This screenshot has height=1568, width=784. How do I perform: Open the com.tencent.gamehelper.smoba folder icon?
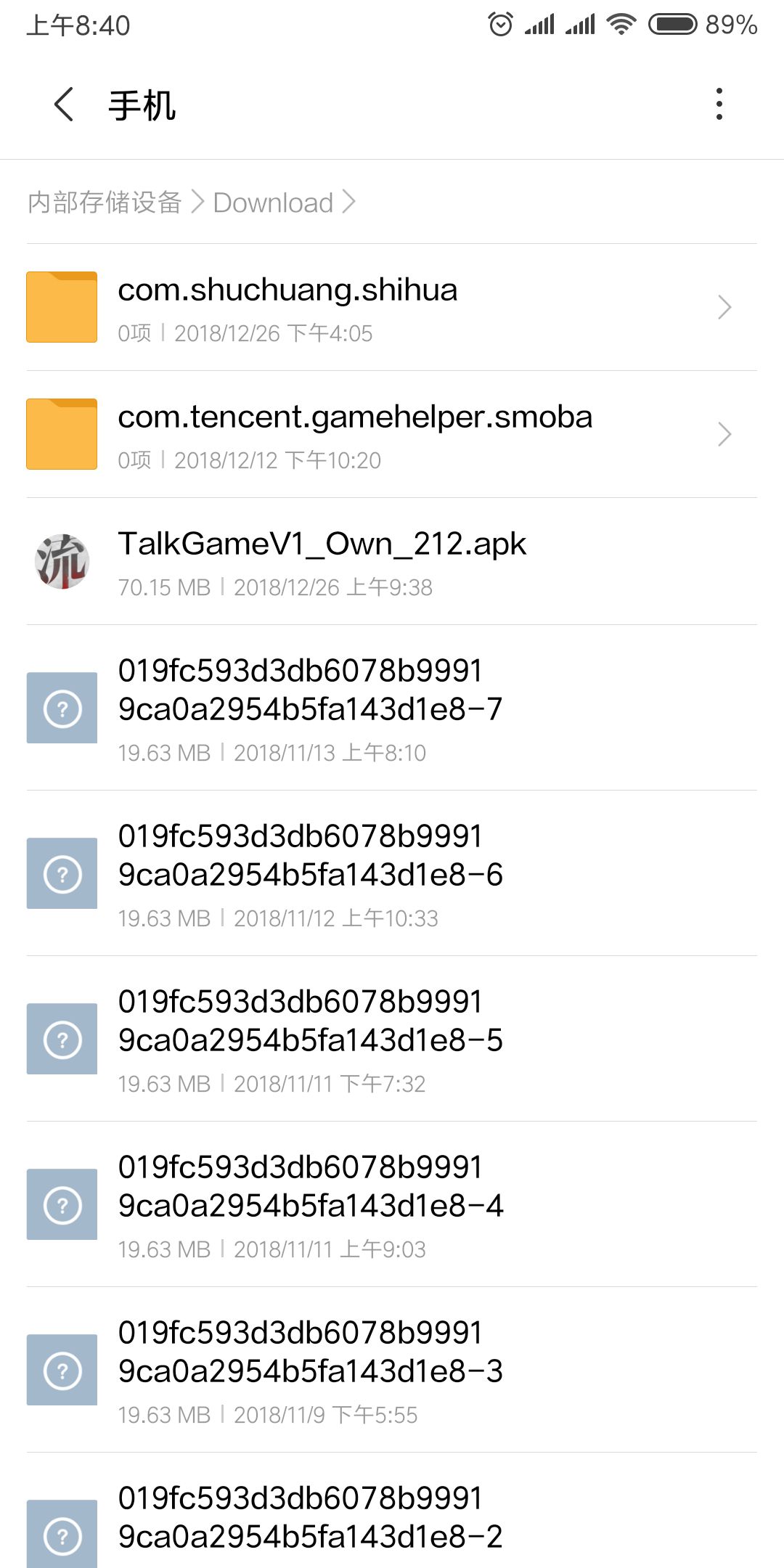coord(62,434)
